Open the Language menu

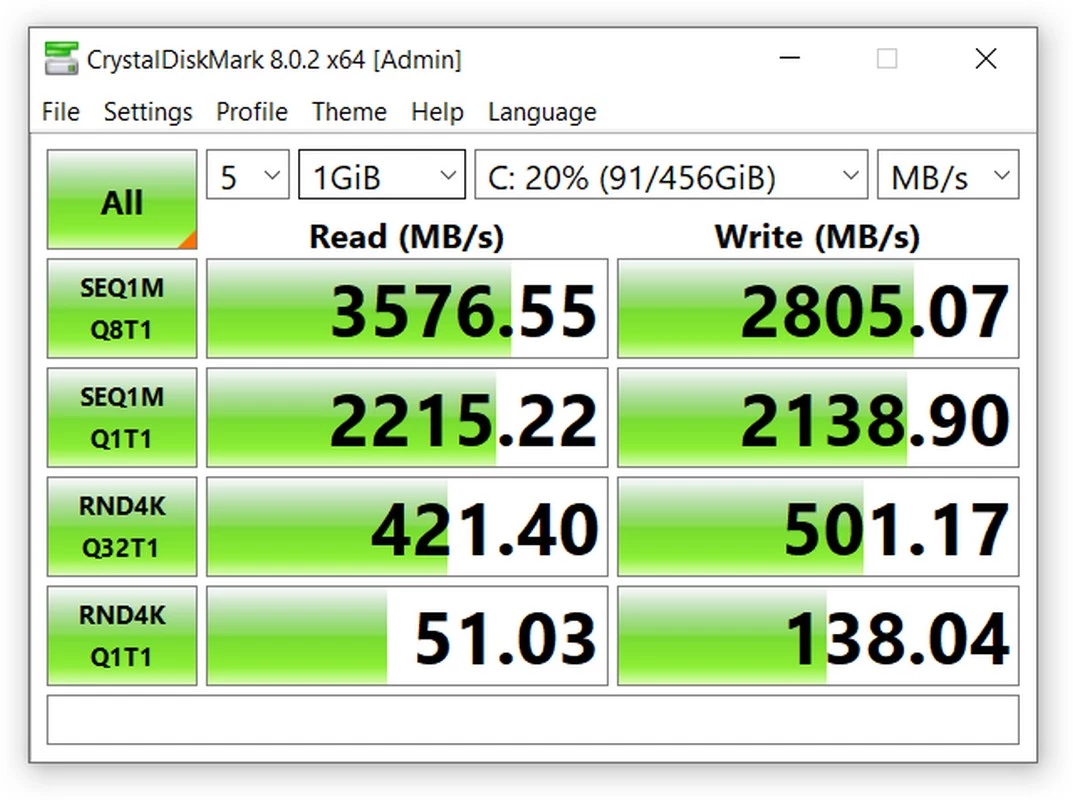(542, 112)
